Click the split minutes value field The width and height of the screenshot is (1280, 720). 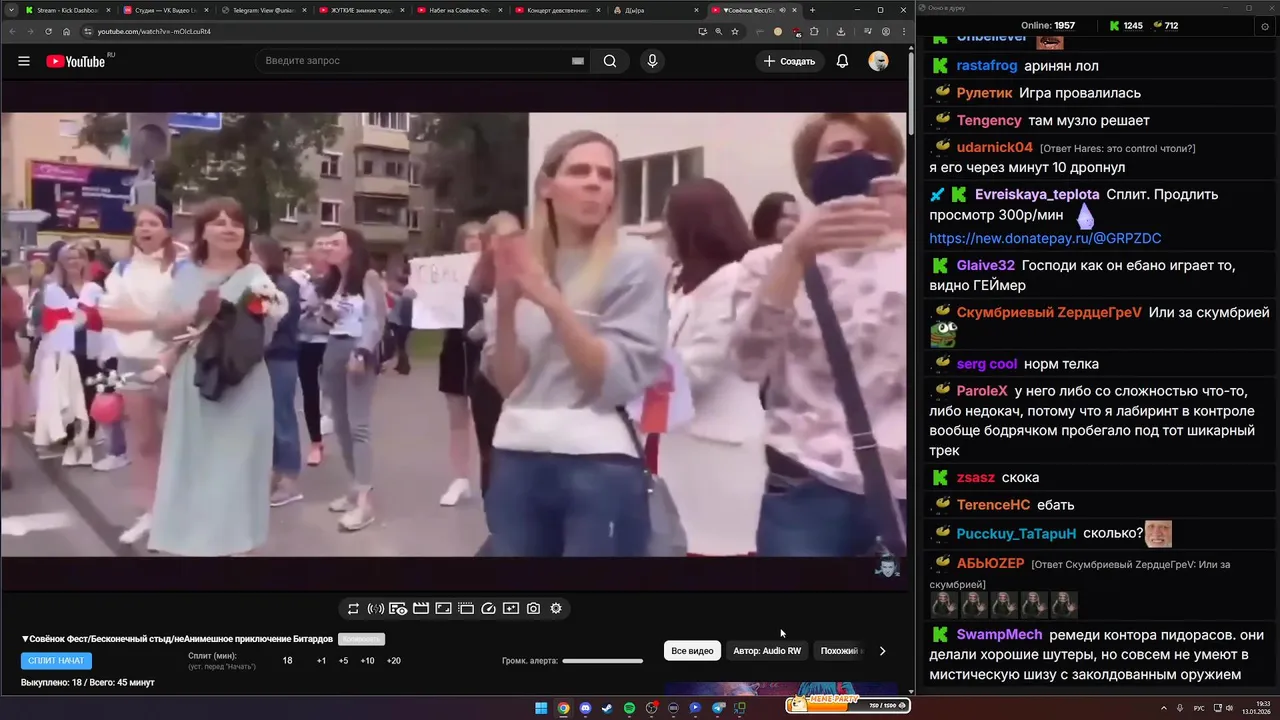click(x=287, y=661)
